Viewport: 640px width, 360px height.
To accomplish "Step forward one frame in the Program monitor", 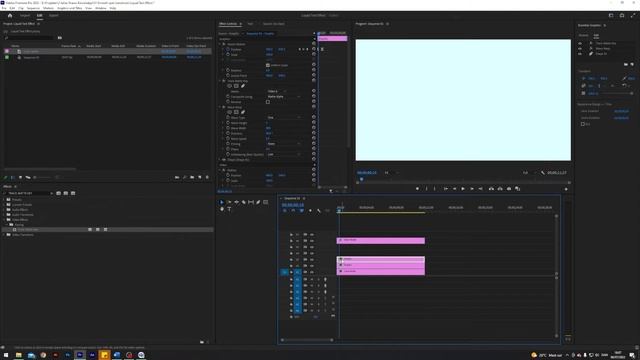I will point(472,189).
